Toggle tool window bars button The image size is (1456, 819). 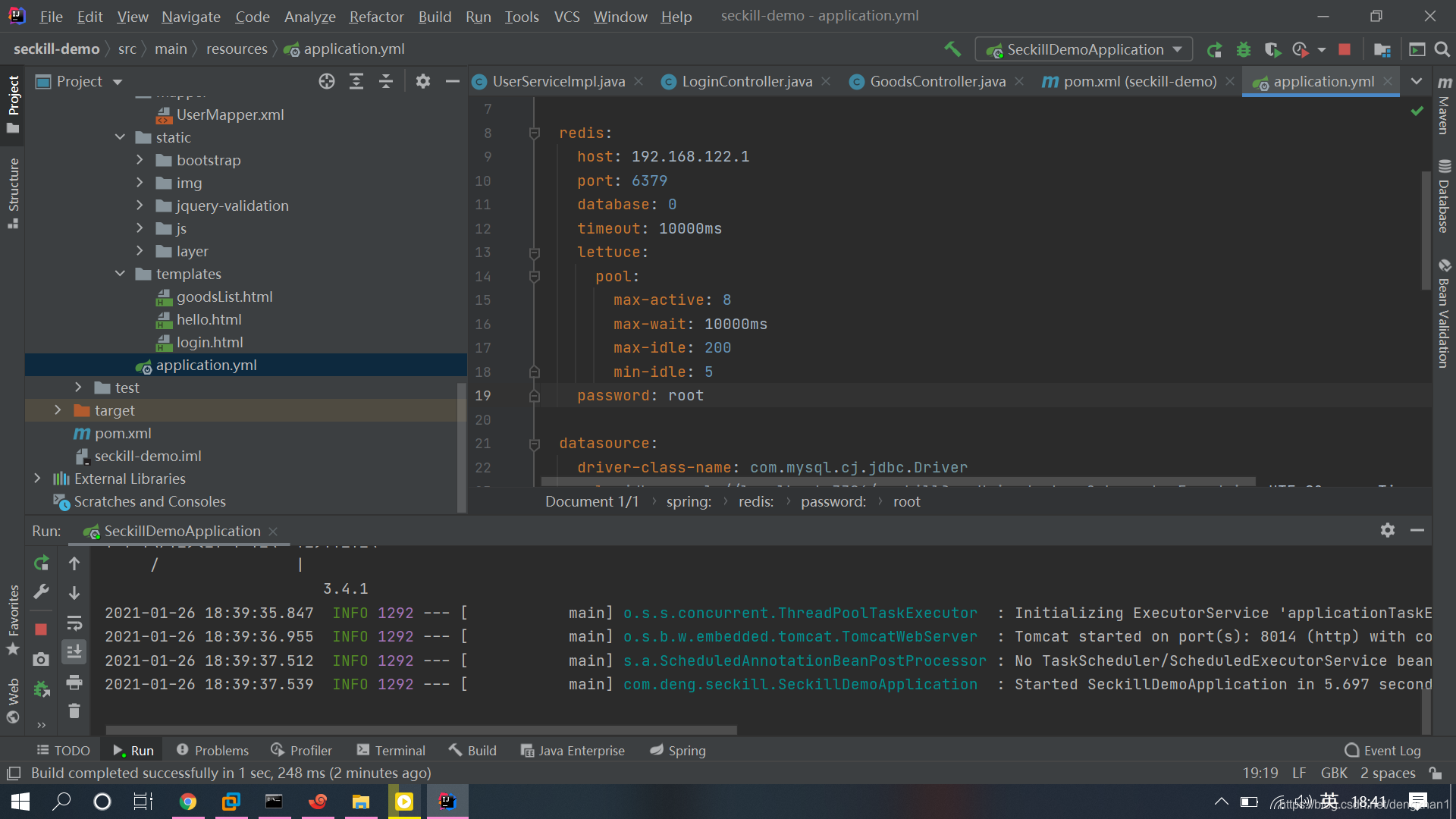tap(14, 773)
